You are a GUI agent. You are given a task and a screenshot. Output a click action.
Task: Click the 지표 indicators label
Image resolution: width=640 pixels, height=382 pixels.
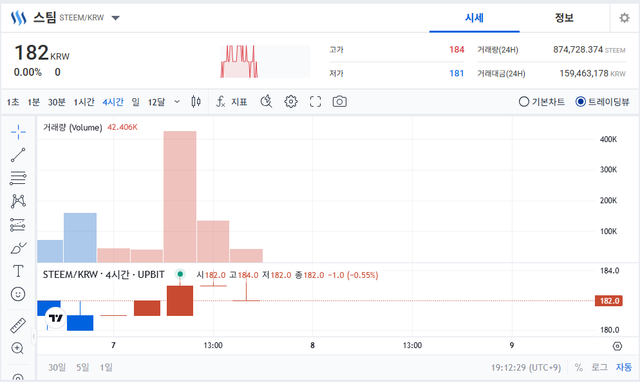[240, 102]
